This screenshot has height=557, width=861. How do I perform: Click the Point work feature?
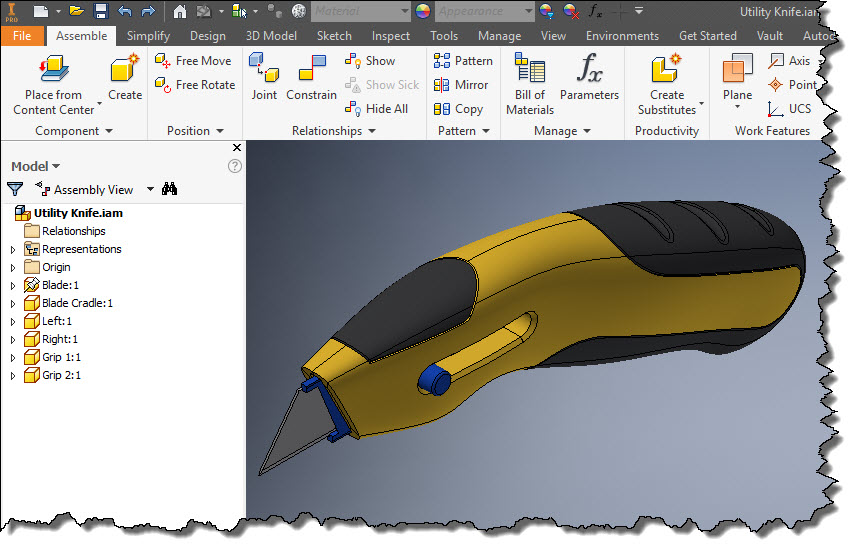click(x=792, y=85)
